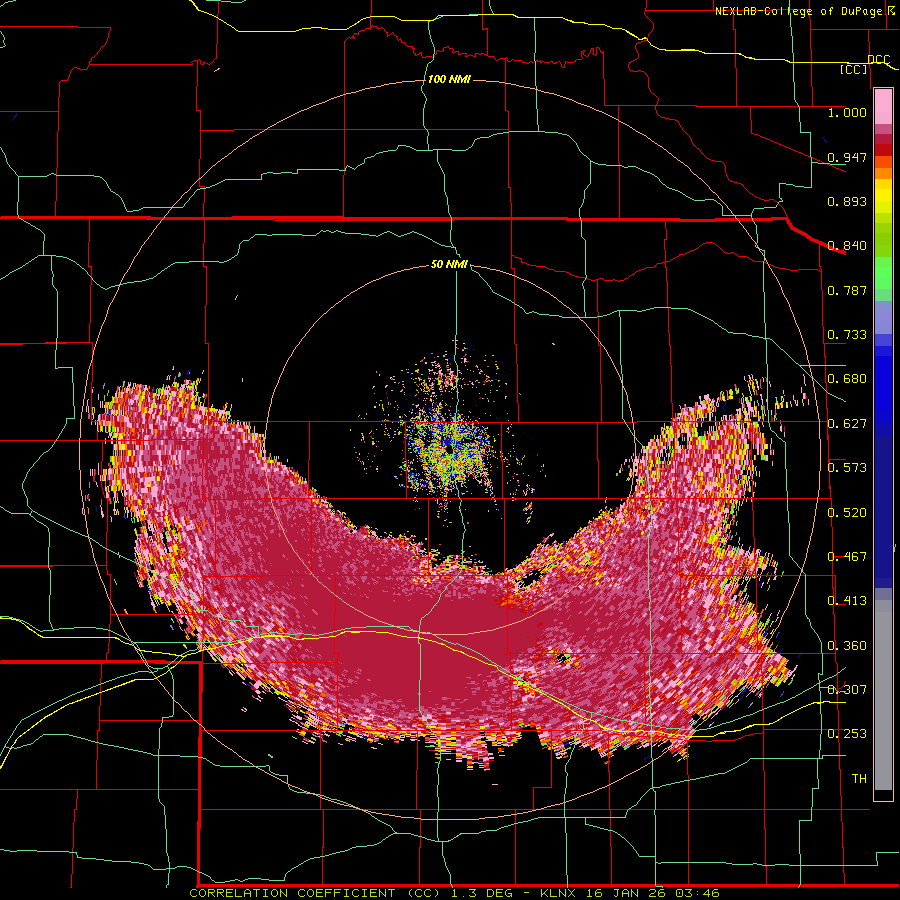Click the periwinkle segment of the color bar

point(883,318)
